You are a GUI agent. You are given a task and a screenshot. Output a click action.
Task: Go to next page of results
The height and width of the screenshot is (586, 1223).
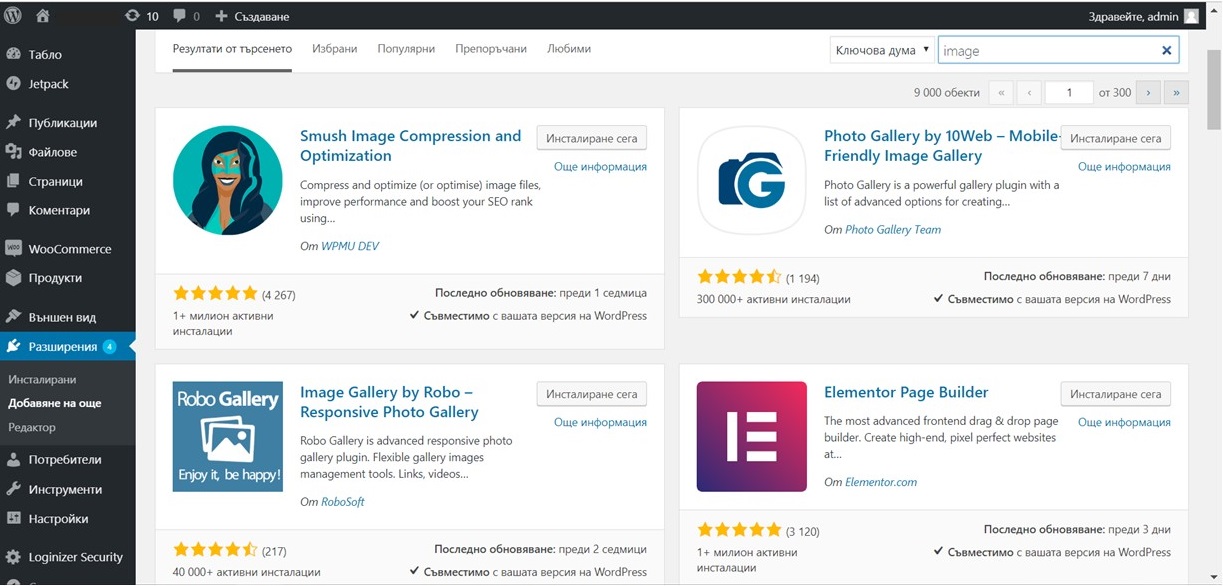pos(1148,93)
